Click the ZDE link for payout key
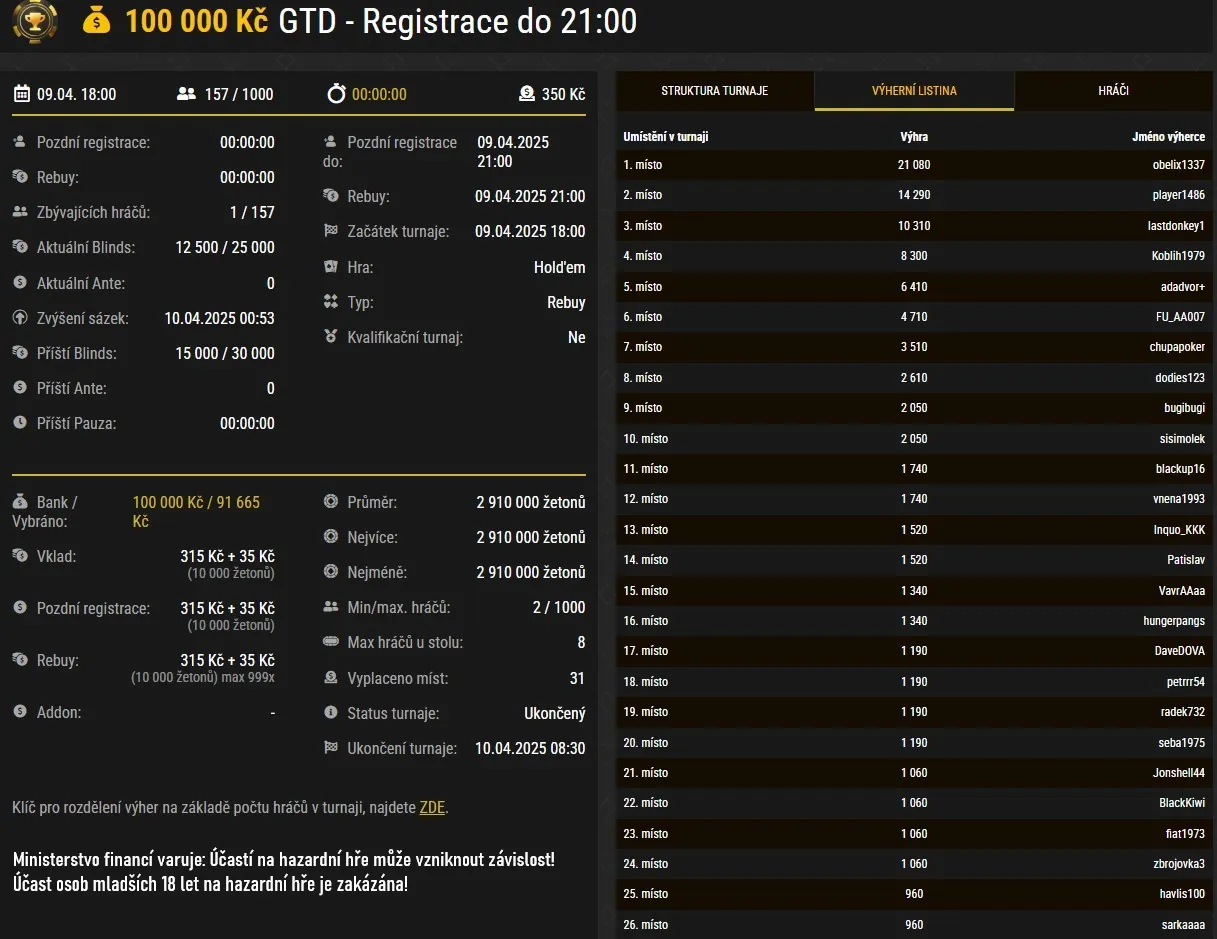 point(432,807)
